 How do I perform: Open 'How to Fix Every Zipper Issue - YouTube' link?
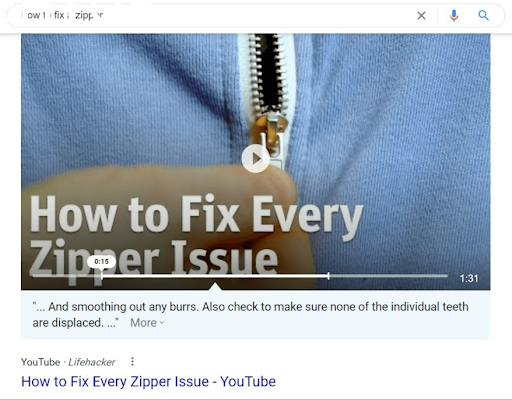[x=148, y=382]
